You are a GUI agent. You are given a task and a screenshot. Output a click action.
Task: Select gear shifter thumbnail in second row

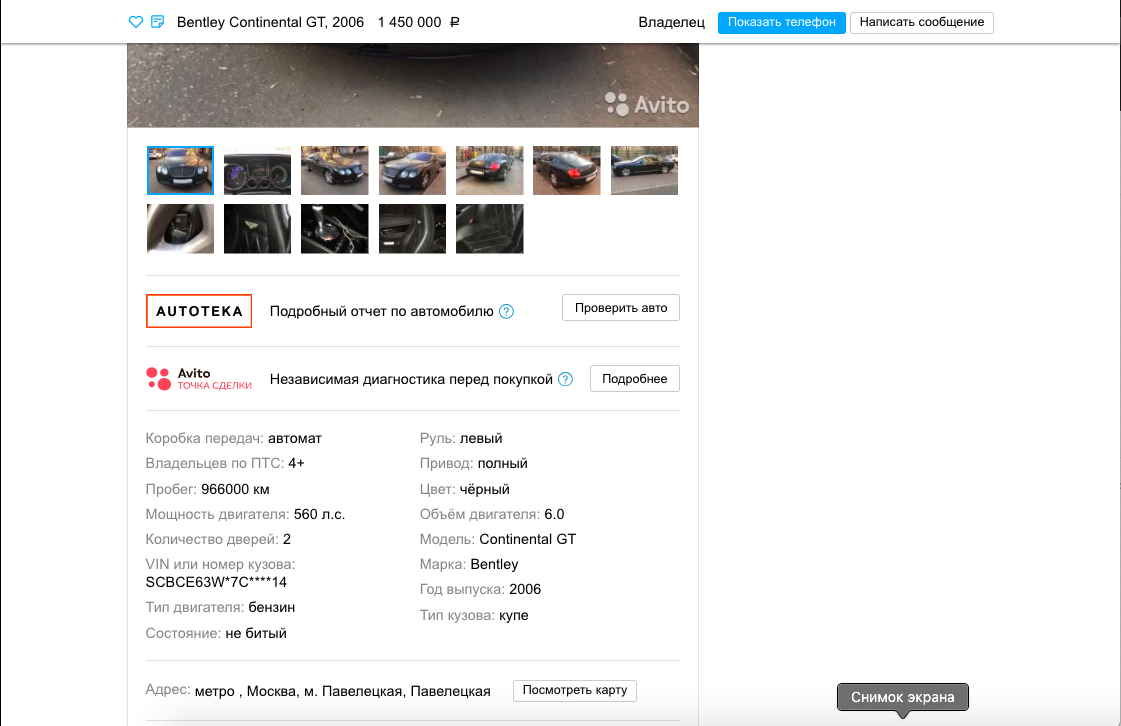(x=335, y=229)
